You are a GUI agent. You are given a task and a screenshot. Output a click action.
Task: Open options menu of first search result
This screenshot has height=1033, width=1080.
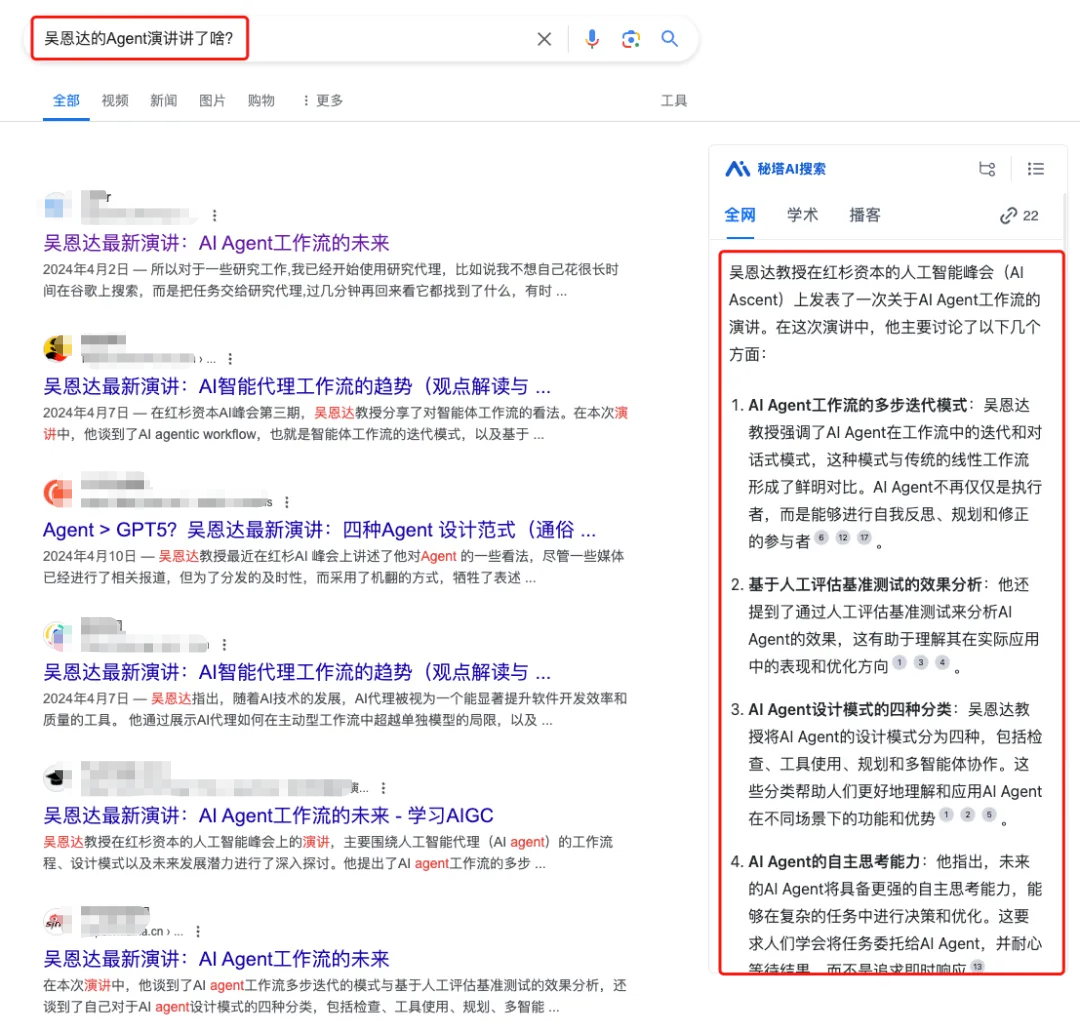tap(215, 216)
